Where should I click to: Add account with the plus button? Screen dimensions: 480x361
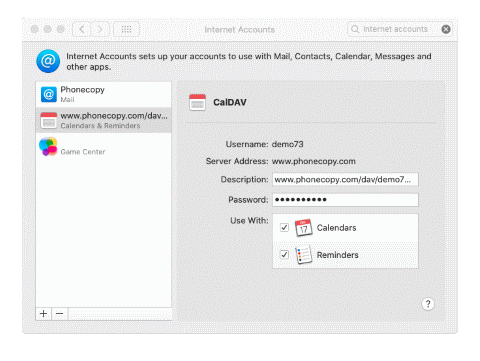coord(43,314)
